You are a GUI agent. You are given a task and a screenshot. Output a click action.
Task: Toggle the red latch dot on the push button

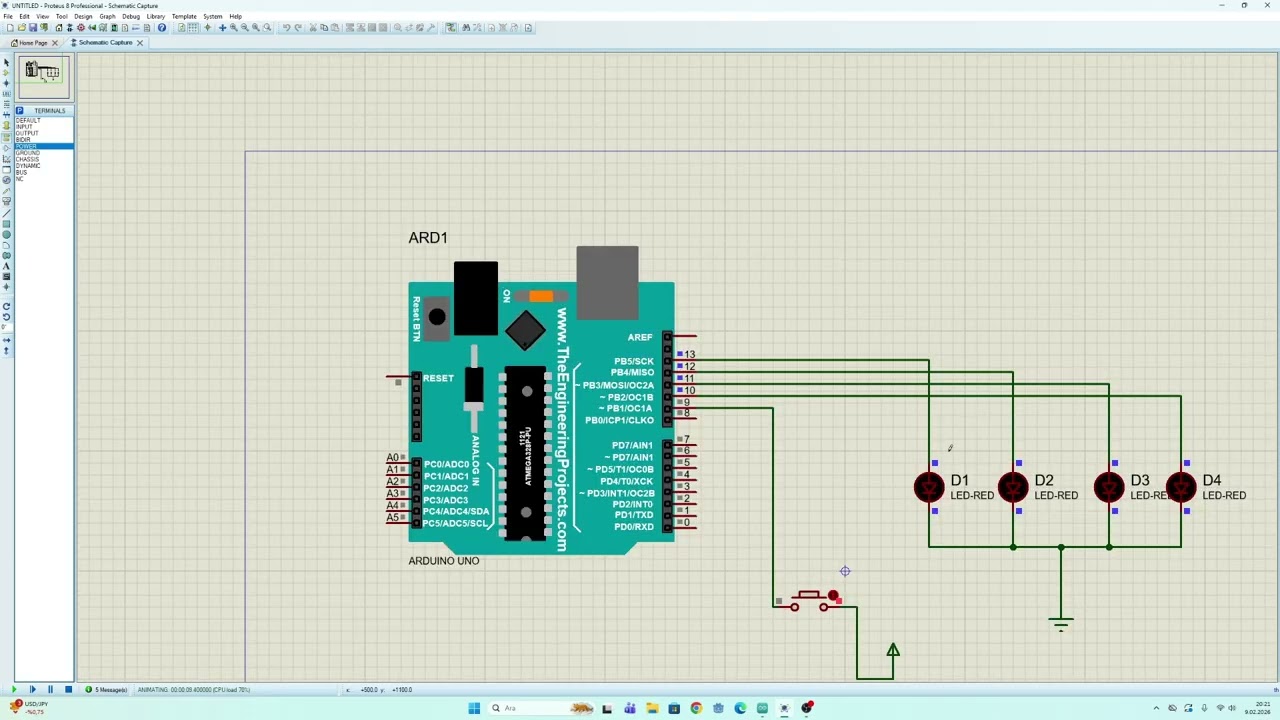click(833, 596)
